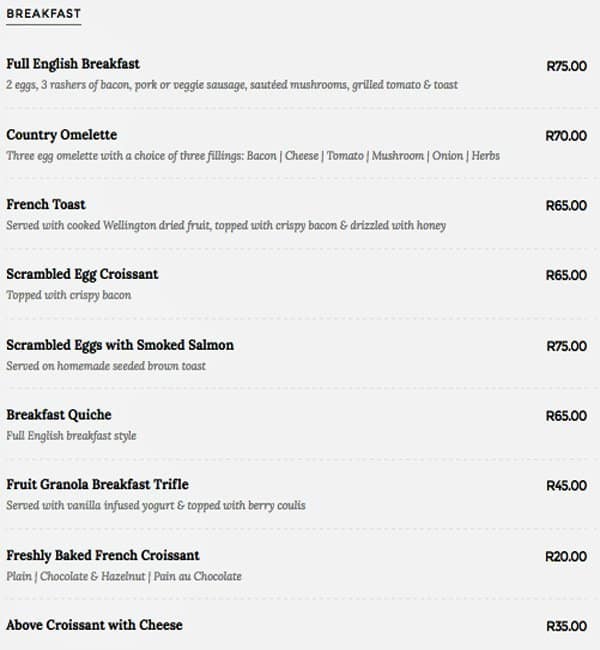Screen dimensions: 600x650
Task: Click the Country Omelette title
Action: [61, 135]
